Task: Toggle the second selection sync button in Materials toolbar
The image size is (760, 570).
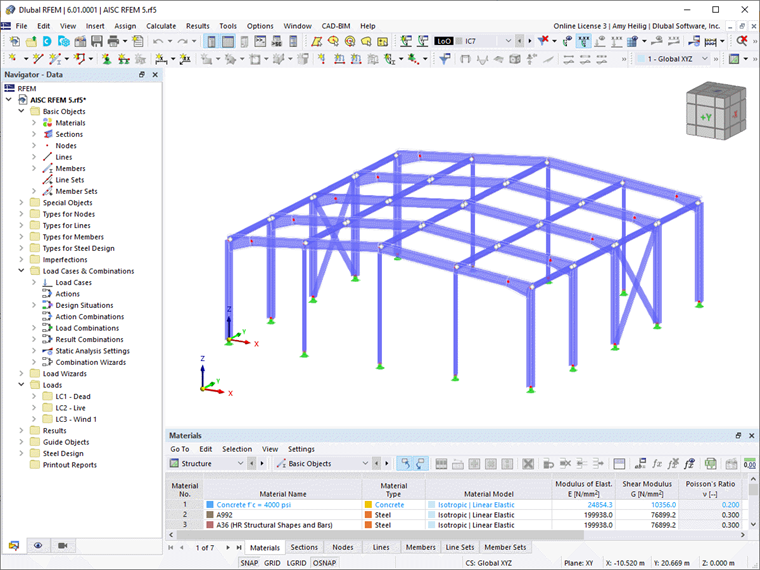Action: [420, 464]
